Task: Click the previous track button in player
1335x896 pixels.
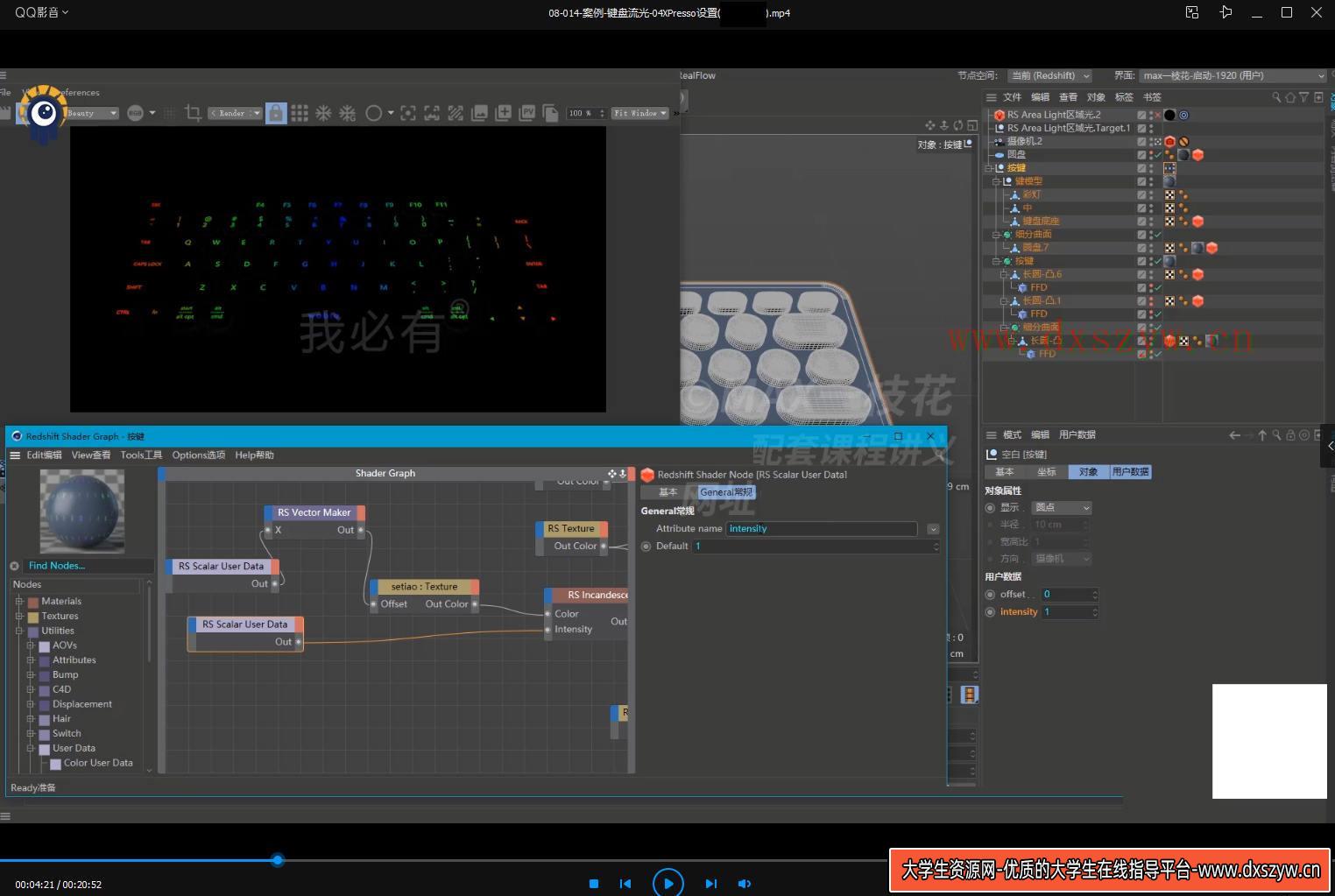Action: (x=625, y=884)
